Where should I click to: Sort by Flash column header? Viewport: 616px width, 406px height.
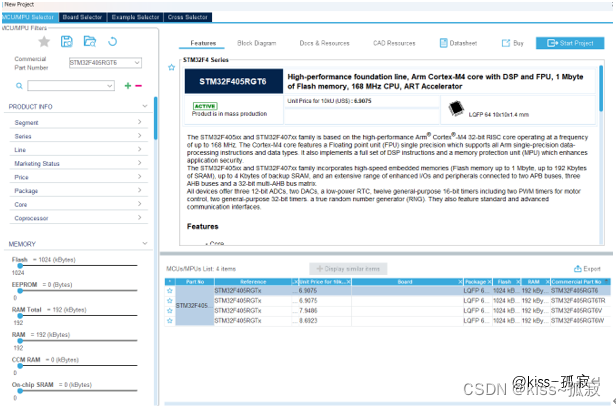tap(507, 282)
